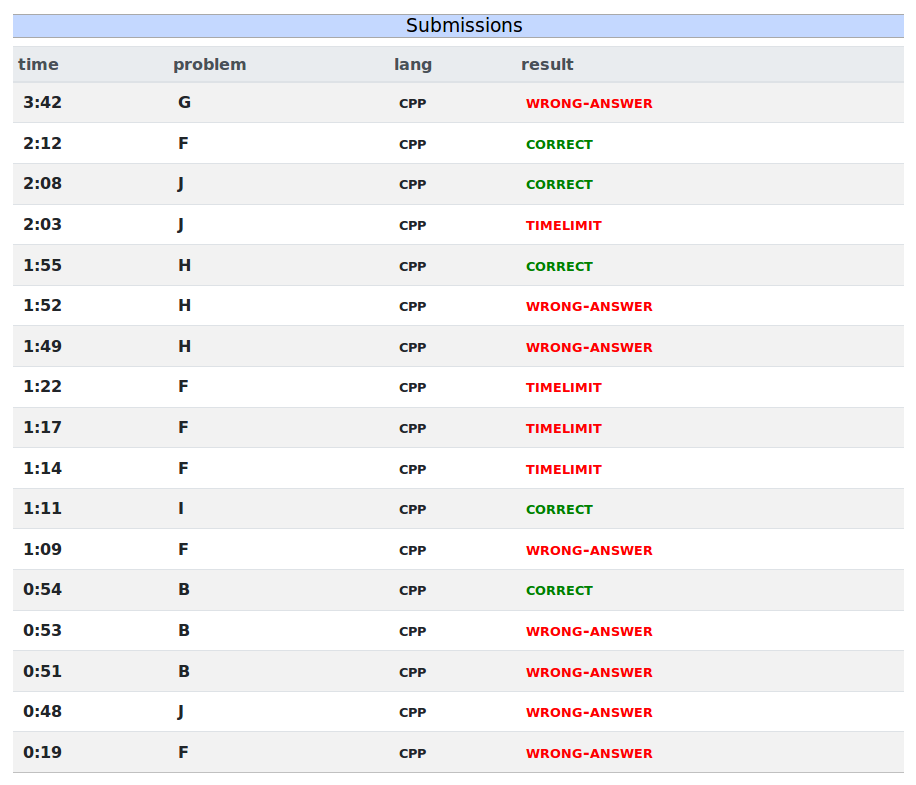Viewport: 916px width, 785px height.
Task: Select the 1:14 submission time
Action: point(42,469)
